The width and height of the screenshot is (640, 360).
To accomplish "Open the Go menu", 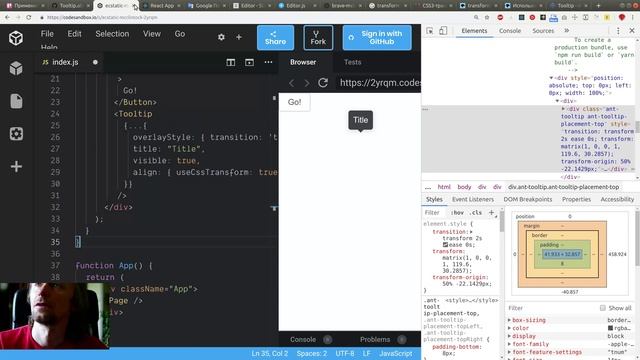I will tap(180, 34).
